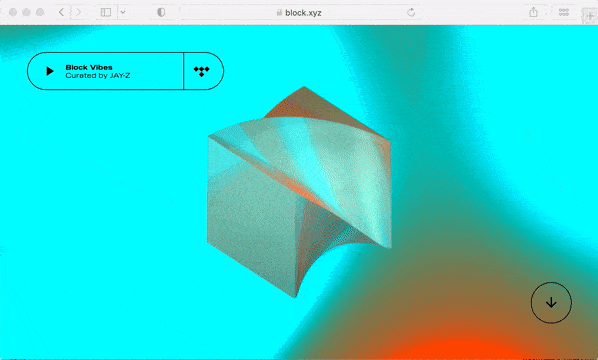Image resolution: width=598 pixels, height=360 pixels.
Task: Reload the block.xyz page
Action: point(411,12)
